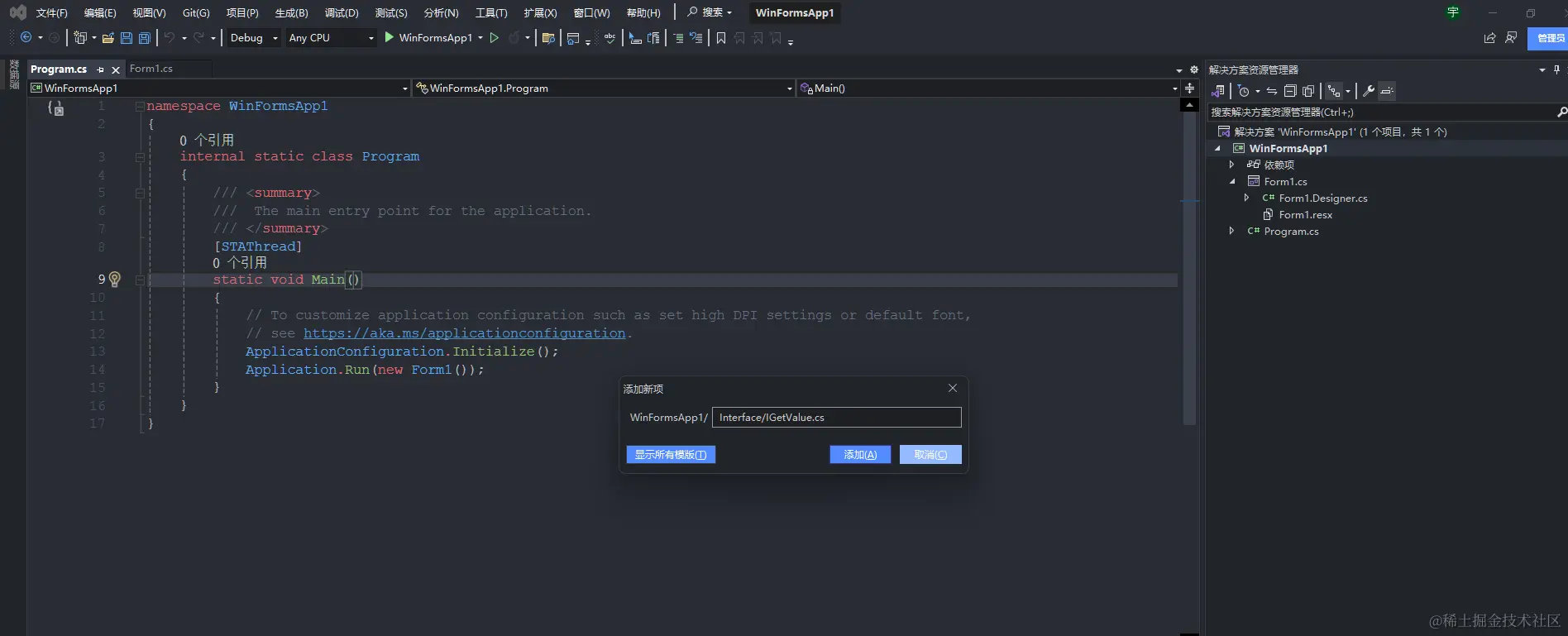Screen dimensions: 1568x636
Task: Toggle auto-hide pin of Solution Explorer panel
Action: (x=1556, y=69)
